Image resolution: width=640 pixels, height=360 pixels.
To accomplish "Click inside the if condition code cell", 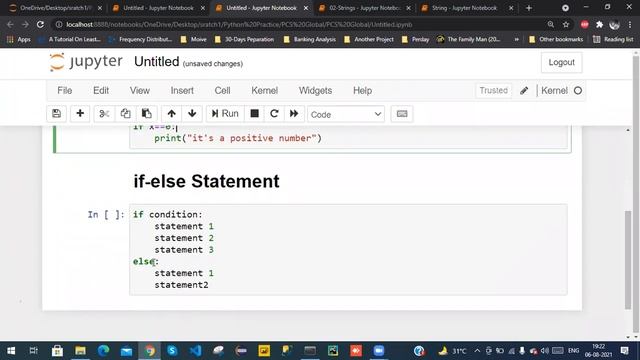I will point(348,249).
